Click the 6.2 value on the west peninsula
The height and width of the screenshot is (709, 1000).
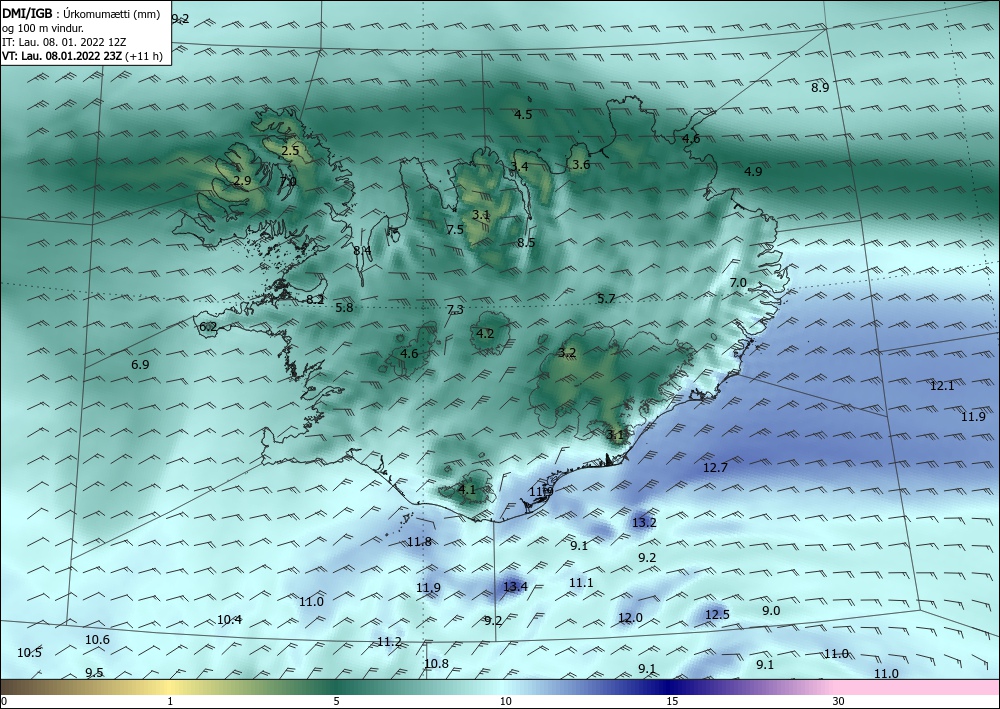[208, 328]
